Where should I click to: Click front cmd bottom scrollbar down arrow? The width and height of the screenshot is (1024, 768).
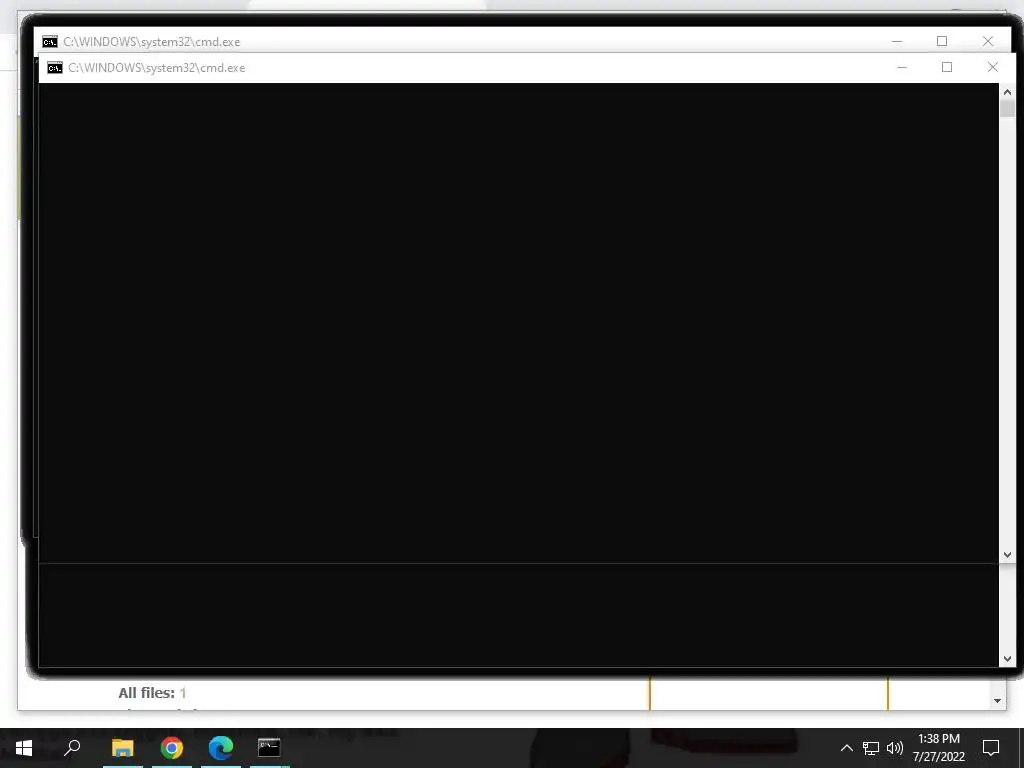coord(1007,659)
